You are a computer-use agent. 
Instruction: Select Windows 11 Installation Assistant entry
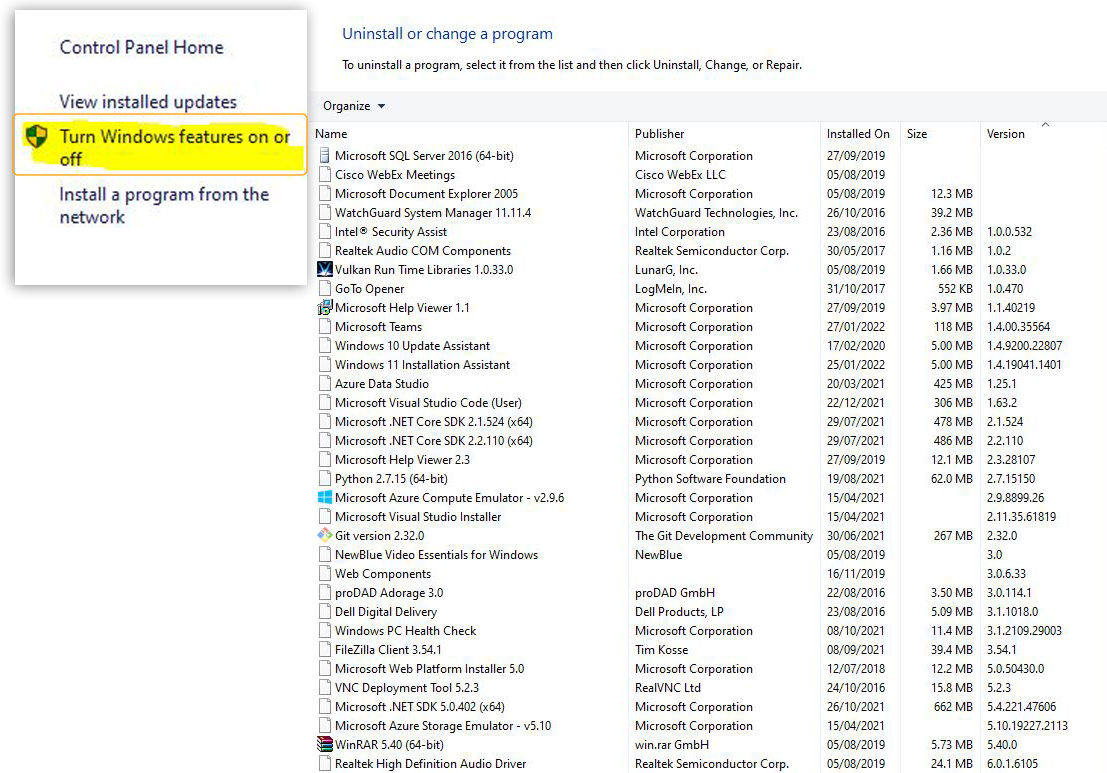point(421,364)
